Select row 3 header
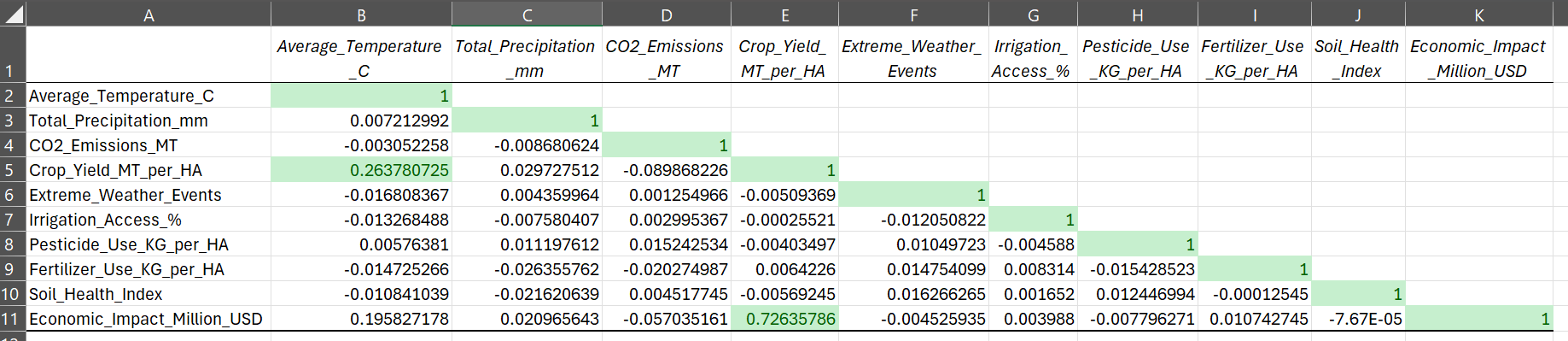1568x341 pixels. [13, 121]
